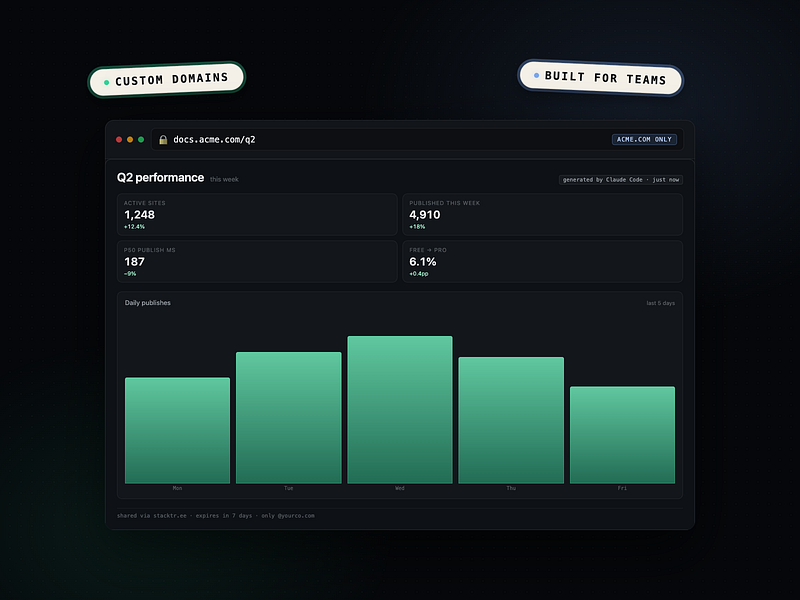
Task: Click the red window dot
Action: click(119, 140)
